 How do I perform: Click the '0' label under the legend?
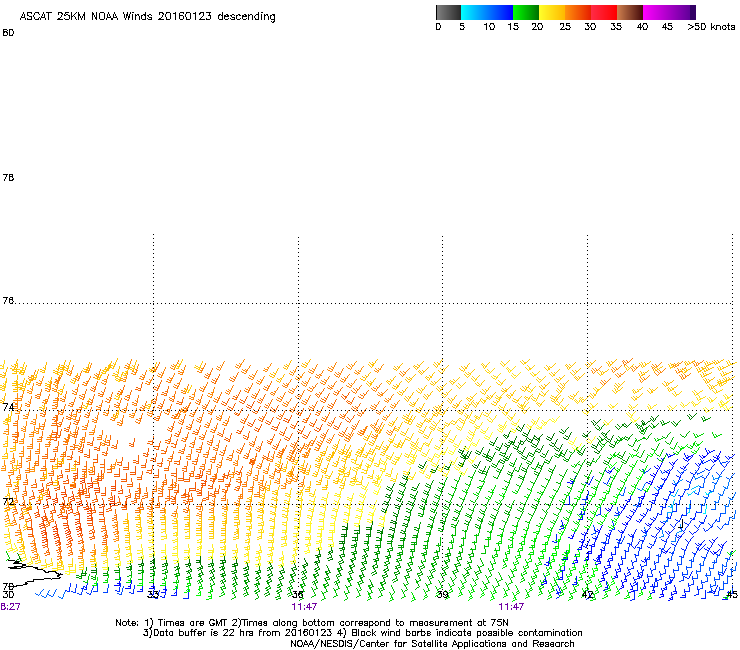tap(438, 27)
